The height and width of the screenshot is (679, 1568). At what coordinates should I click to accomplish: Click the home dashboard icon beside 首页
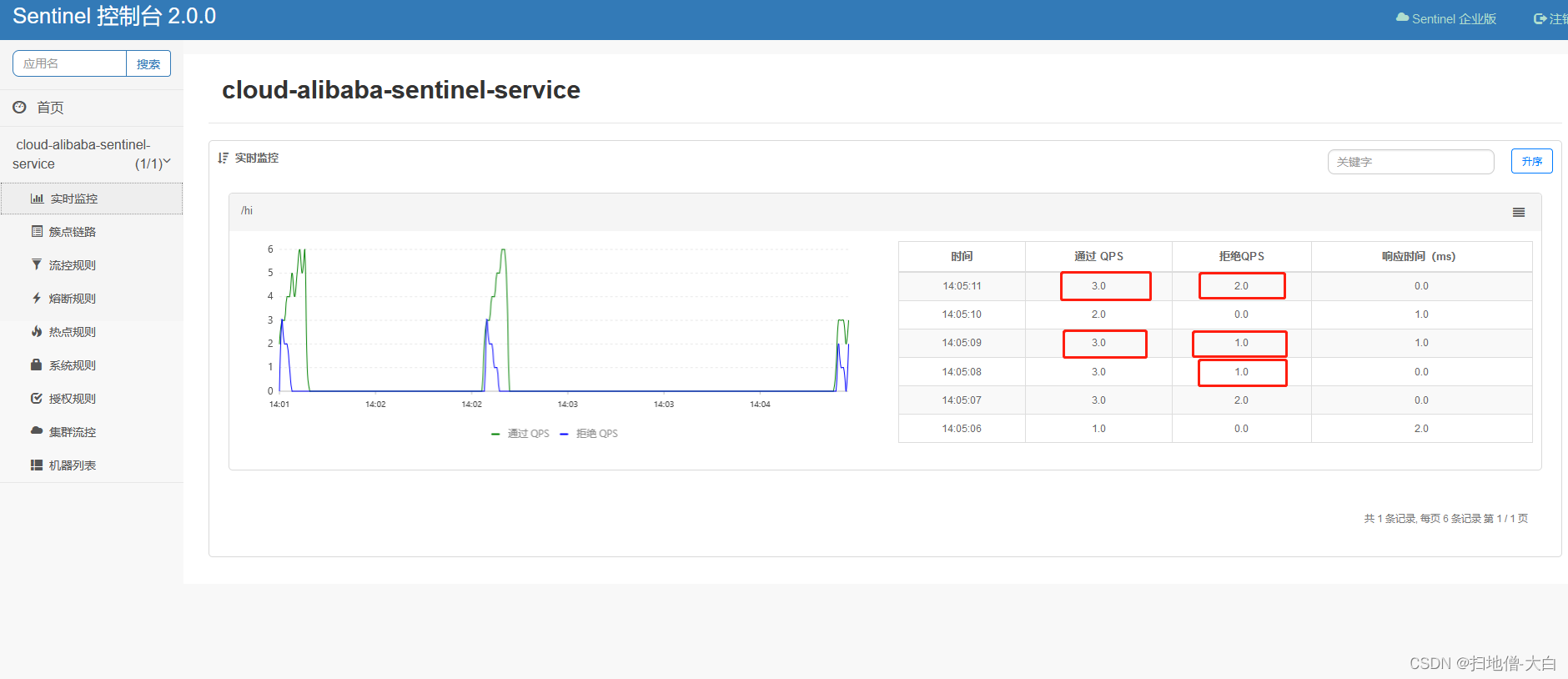pos(19,107)
